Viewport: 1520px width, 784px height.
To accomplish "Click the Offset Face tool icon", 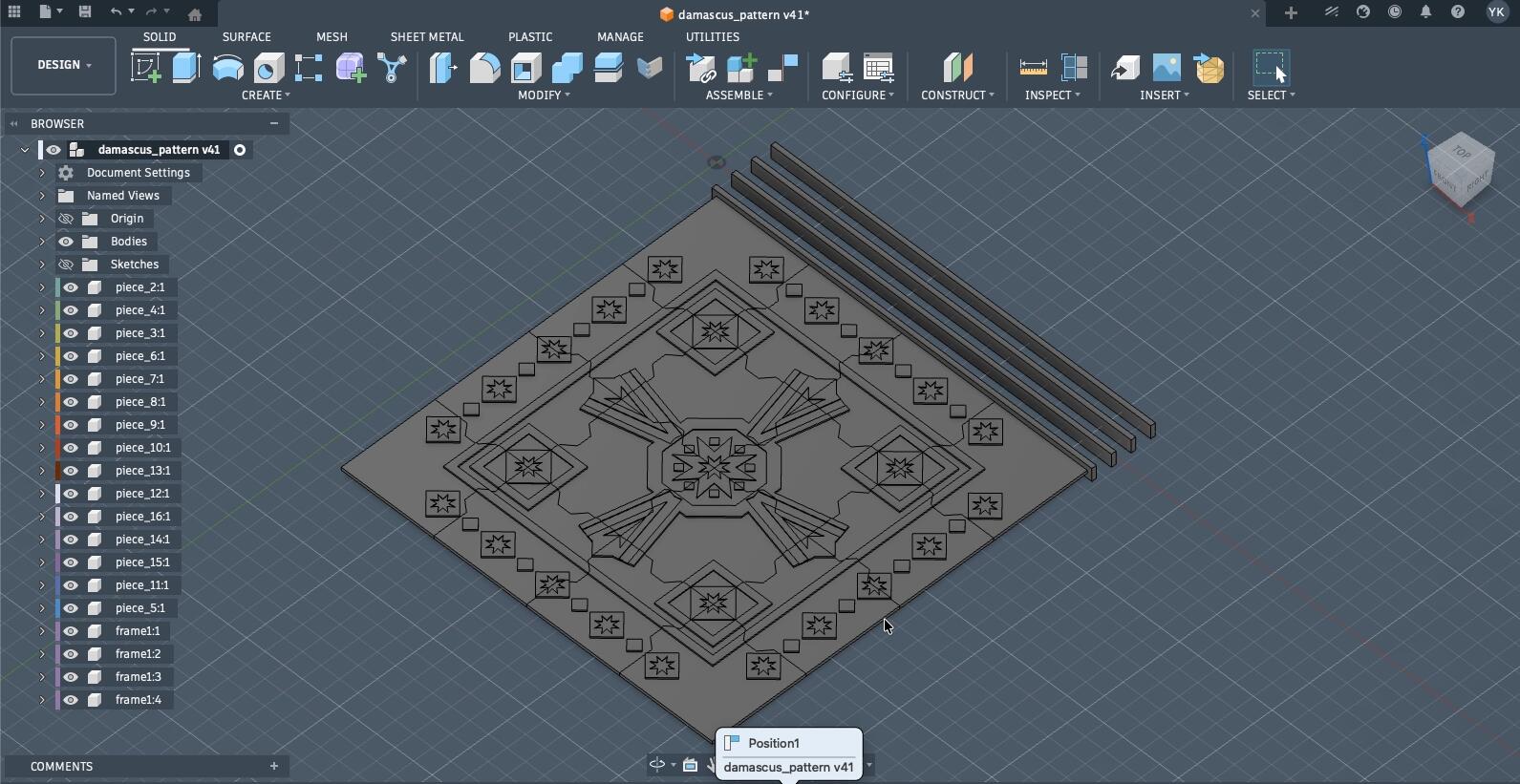I will coord(608,68).
